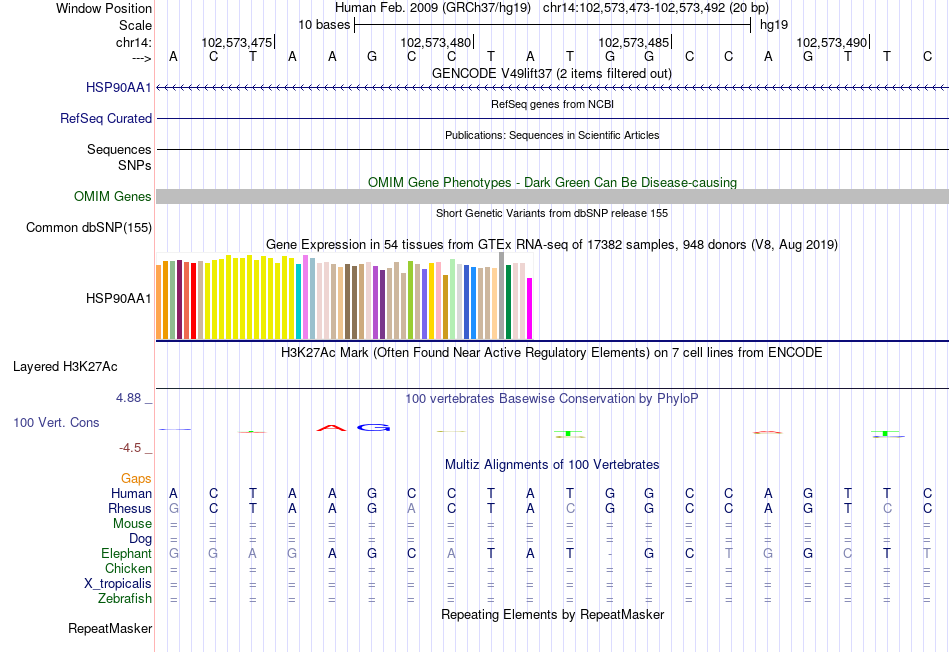The height and width of the screenshot is (652, 950).
Task: Select the X_tropicalis alignment row label
Action: [x=118, y=584]
